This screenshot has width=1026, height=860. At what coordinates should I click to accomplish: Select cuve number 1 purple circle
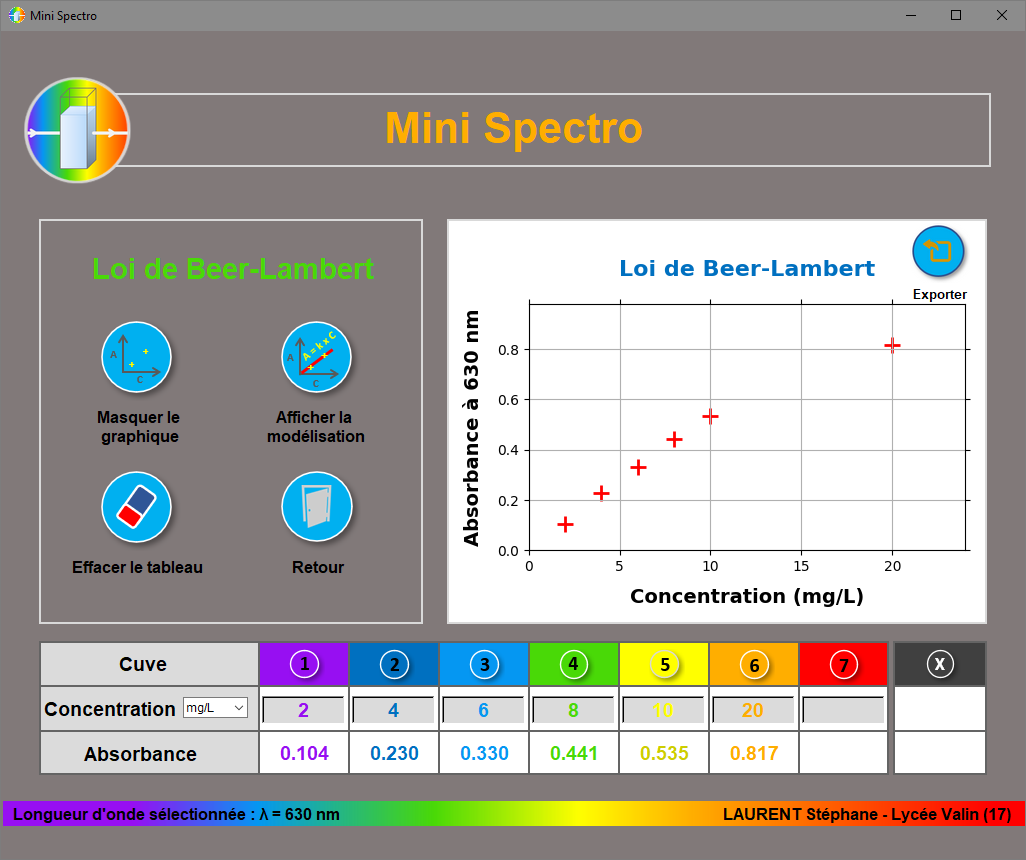coord(304,664)
